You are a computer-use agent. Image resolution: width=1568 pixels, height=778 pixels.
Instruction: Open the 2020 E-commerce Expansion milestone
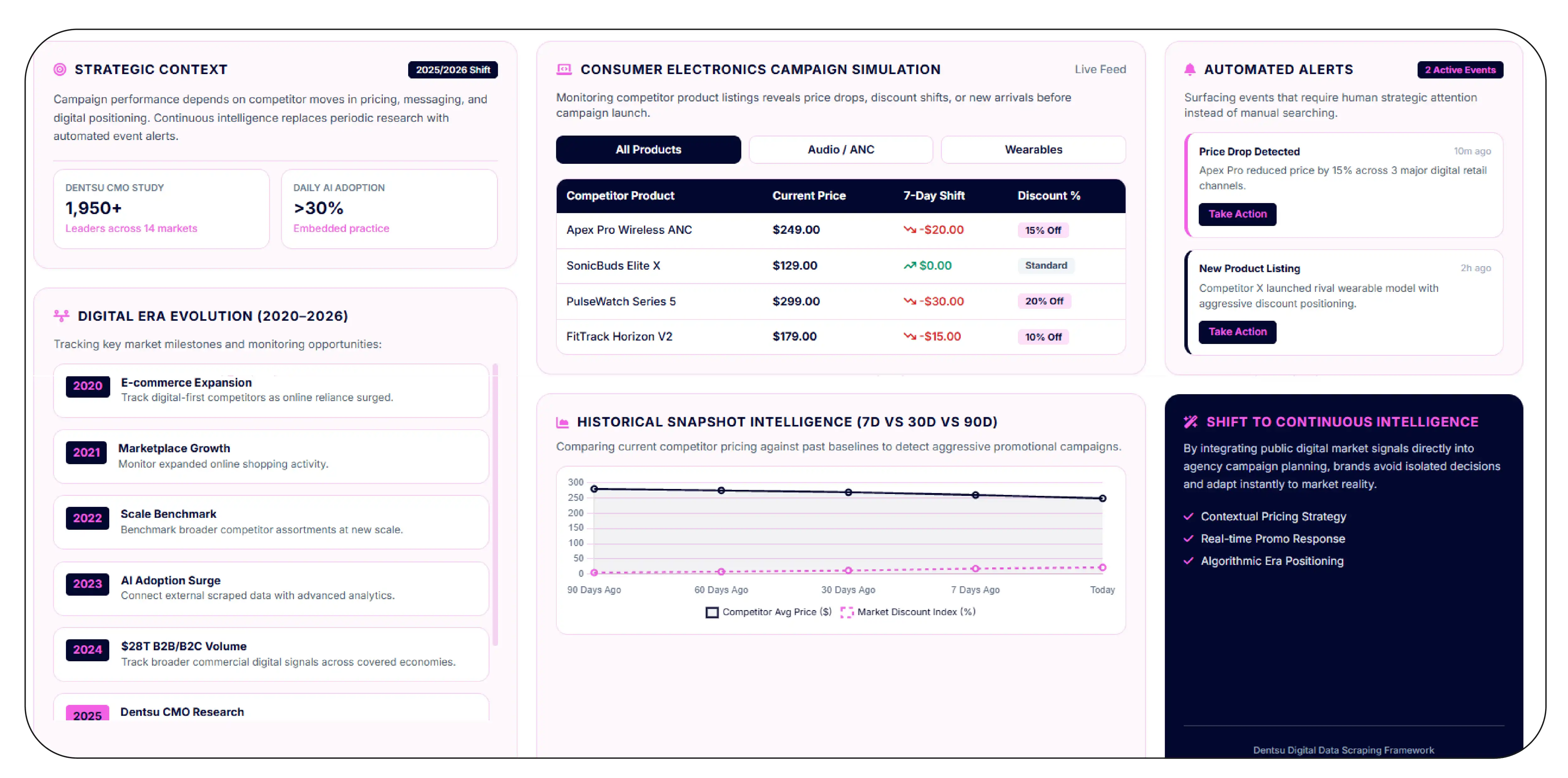click(271, 390)
